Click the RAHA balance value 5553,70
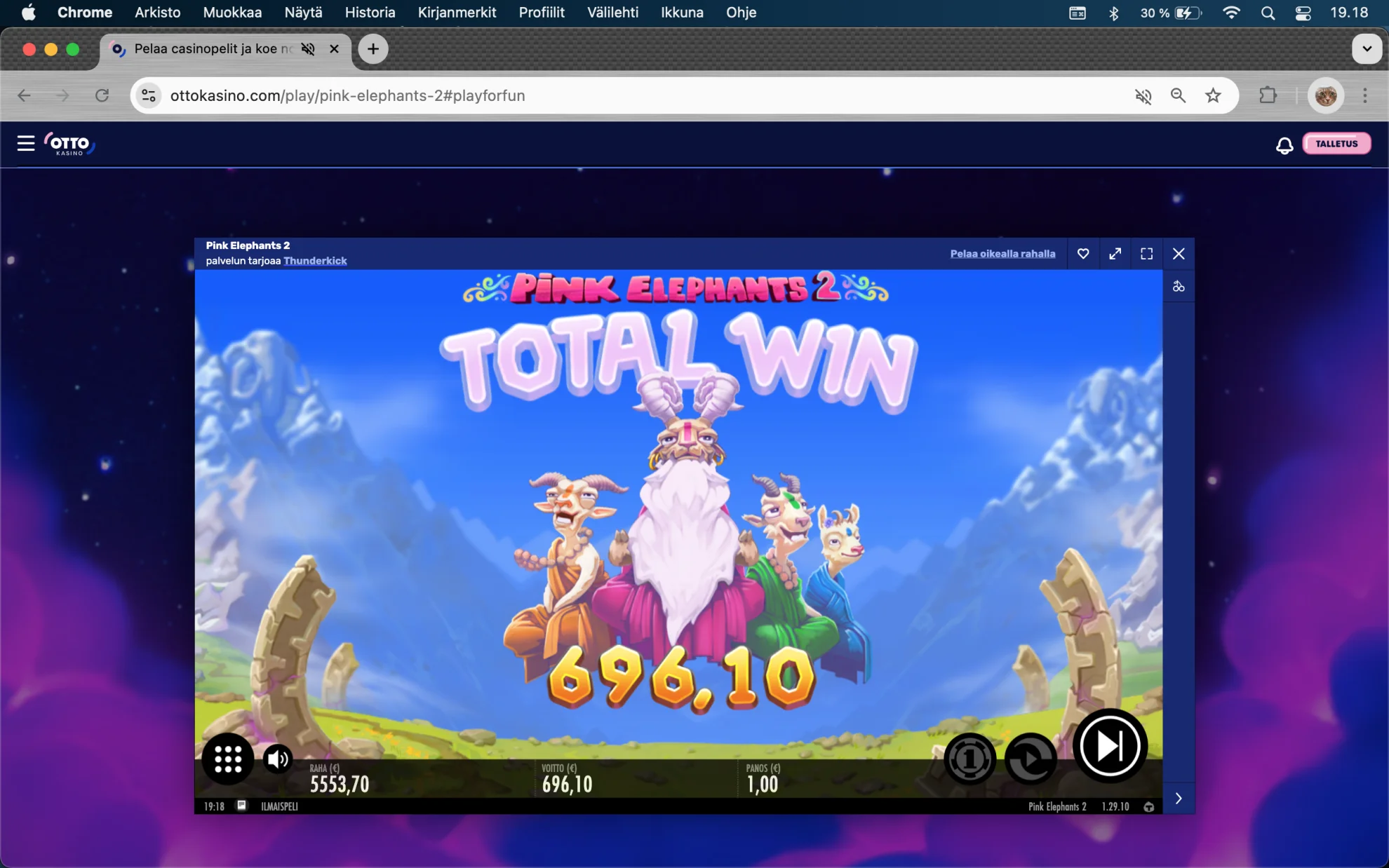The image size is (1389, 868). tap(340, 784)
